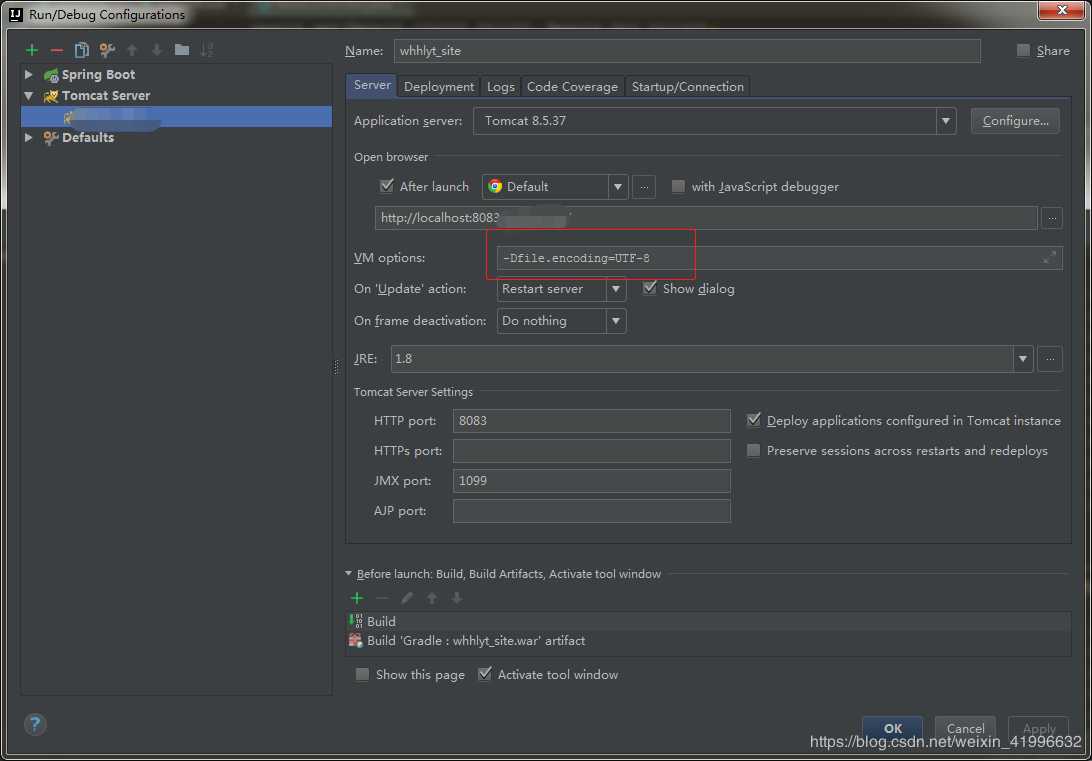The height and width of the screenshot is (761, 1092).
Task: Open the JRE dropdown
Action: coord(1022,359)
